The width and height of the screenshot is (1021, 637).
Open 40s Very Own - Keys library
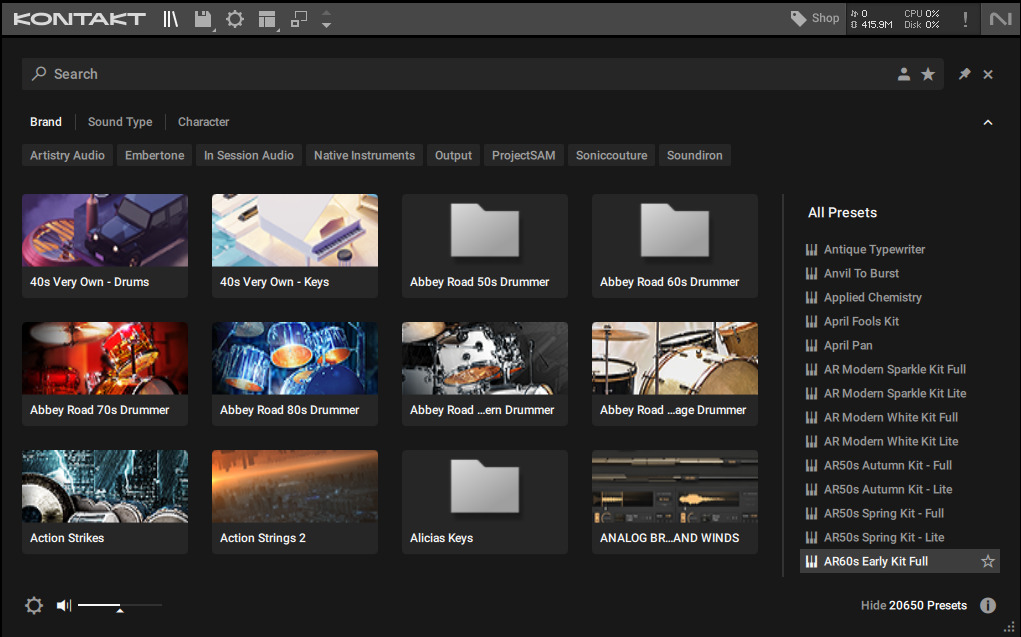[295, 246]
